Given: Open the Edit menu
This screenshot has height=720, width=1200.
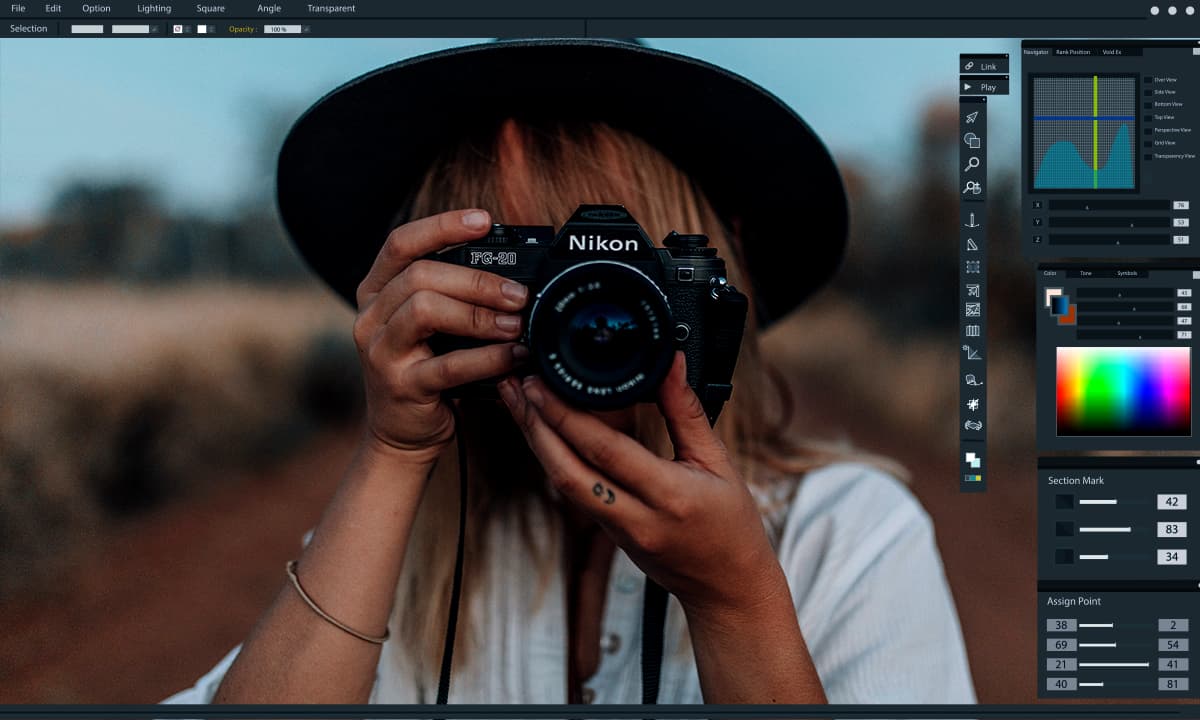Looking at the screenshot, I should coord(53,8).
